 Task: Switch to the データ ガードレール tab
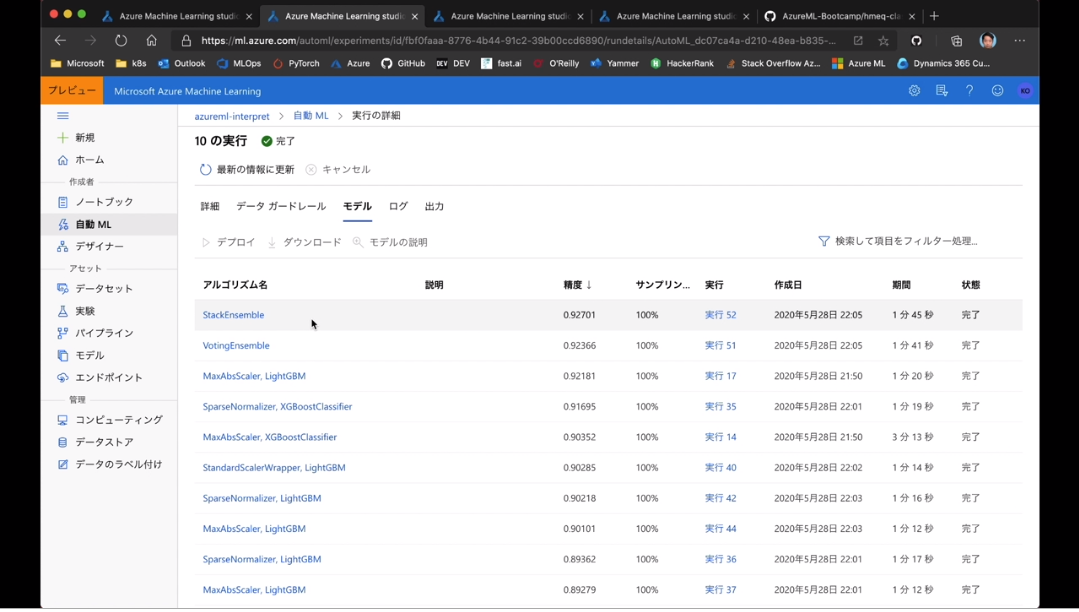pos(281,207)
